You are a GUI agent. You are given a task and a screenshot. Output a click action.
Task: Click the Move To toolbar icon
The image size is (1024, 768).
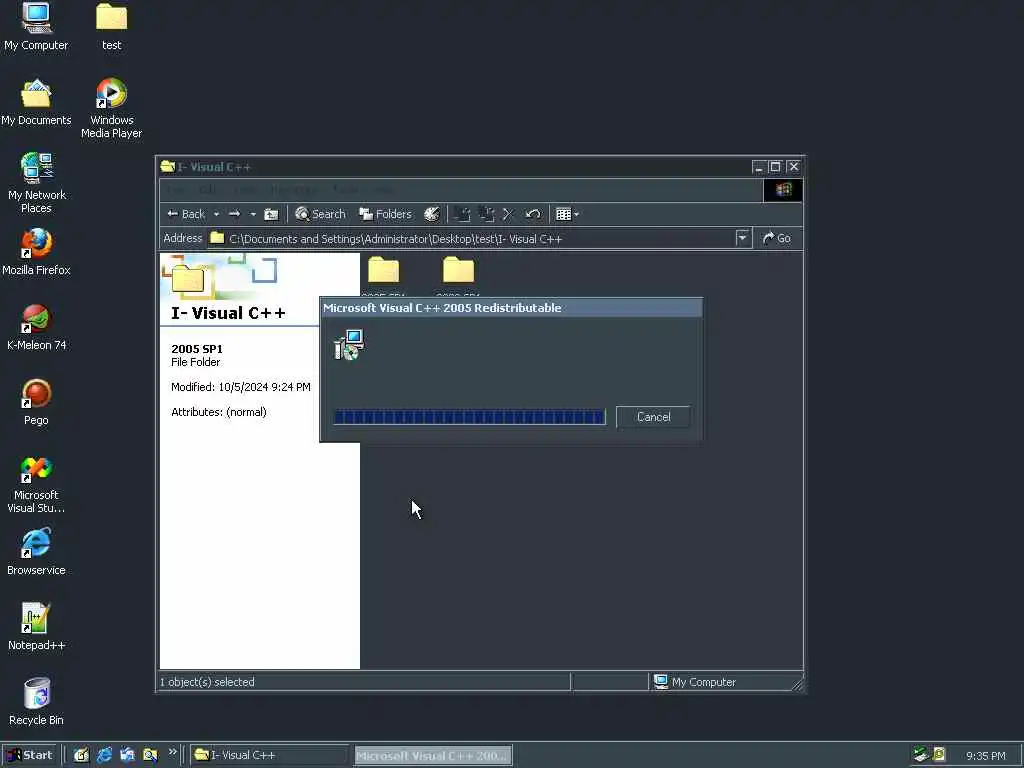pyautogui.click(x=462, y=214)
